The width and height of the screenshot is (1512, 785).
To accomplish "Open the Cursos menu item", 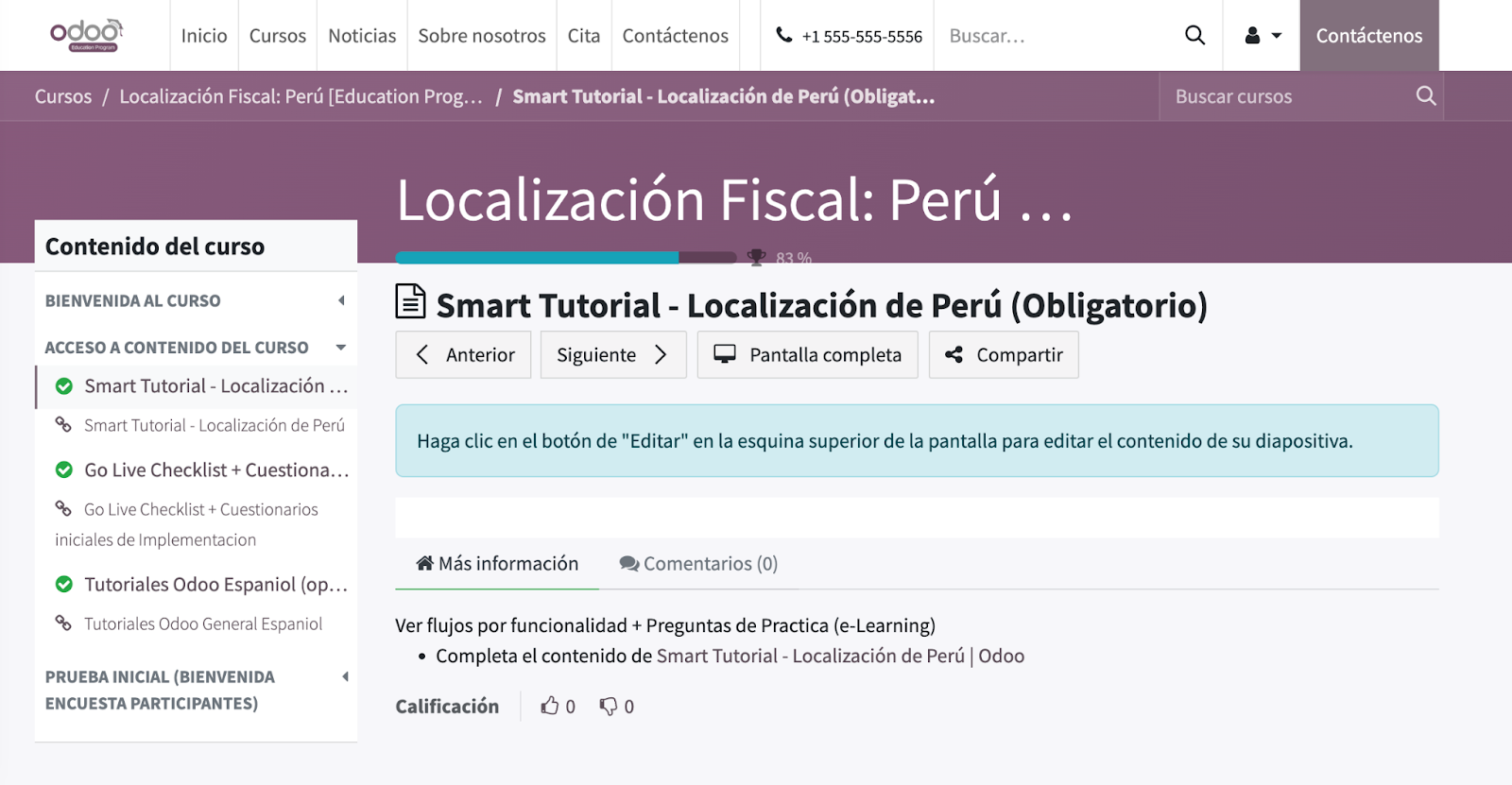I will 278,35.
